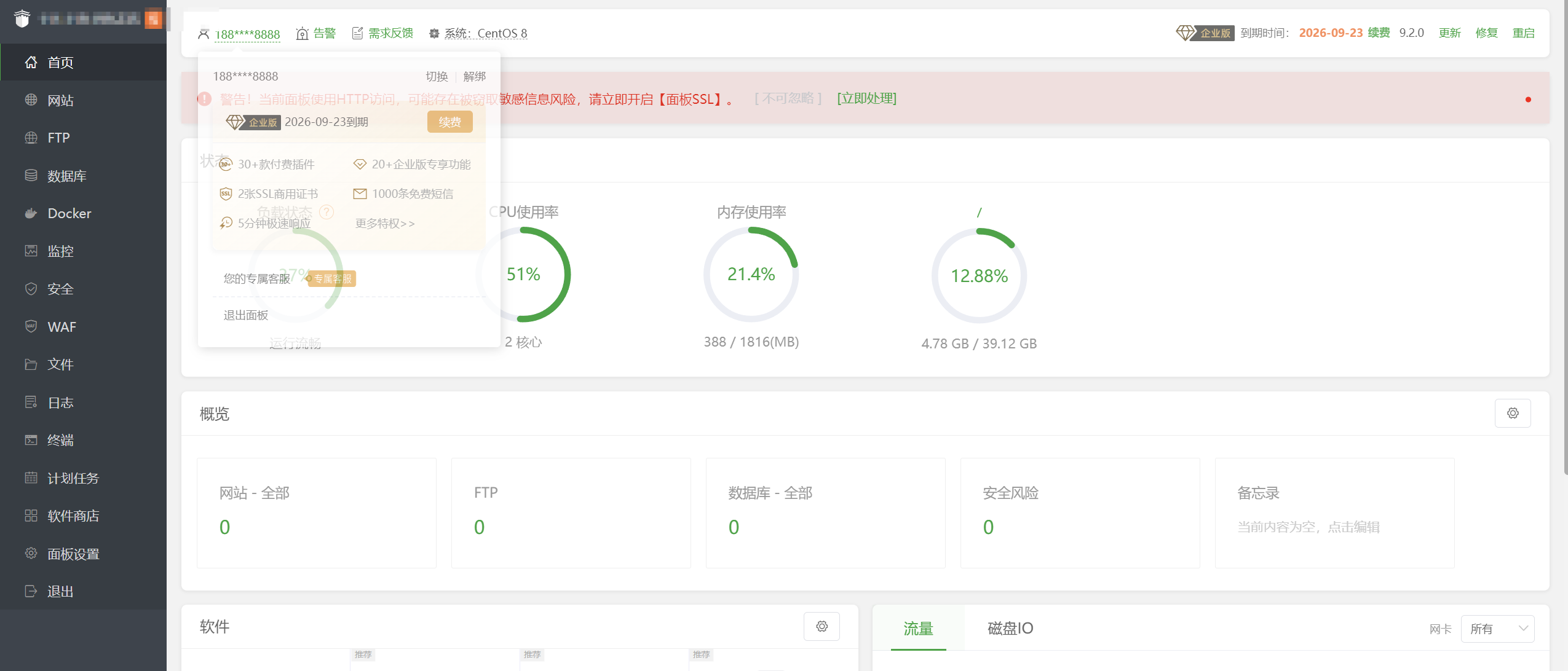Open the 数据库 - 全部 overview card

[826, 512]
